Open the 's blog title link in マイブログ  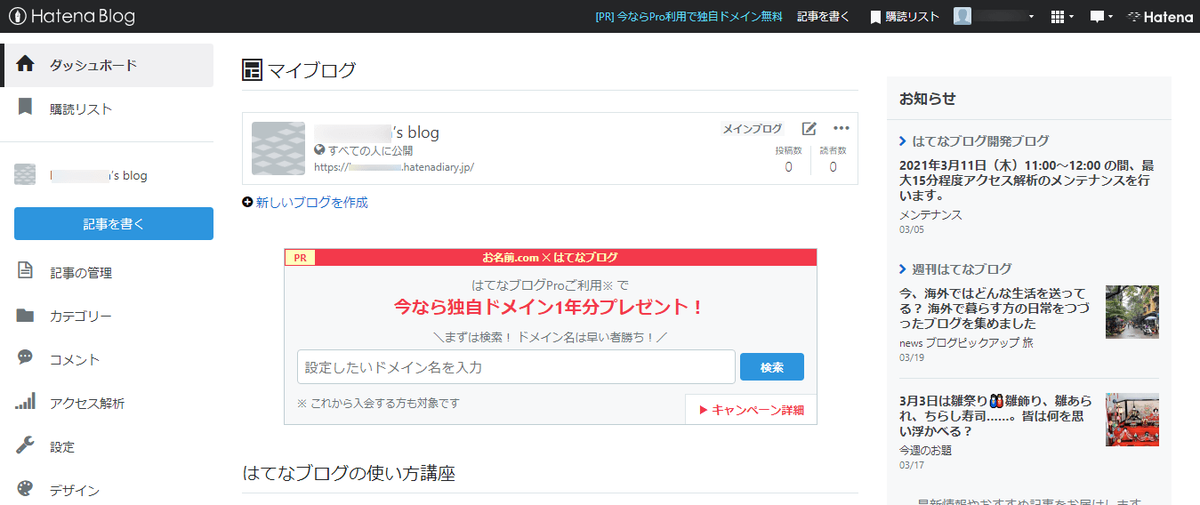[377, 132]
